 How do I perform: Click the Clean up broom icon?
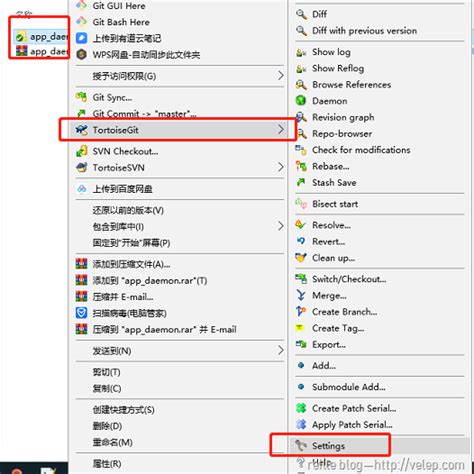pos(301,257)
